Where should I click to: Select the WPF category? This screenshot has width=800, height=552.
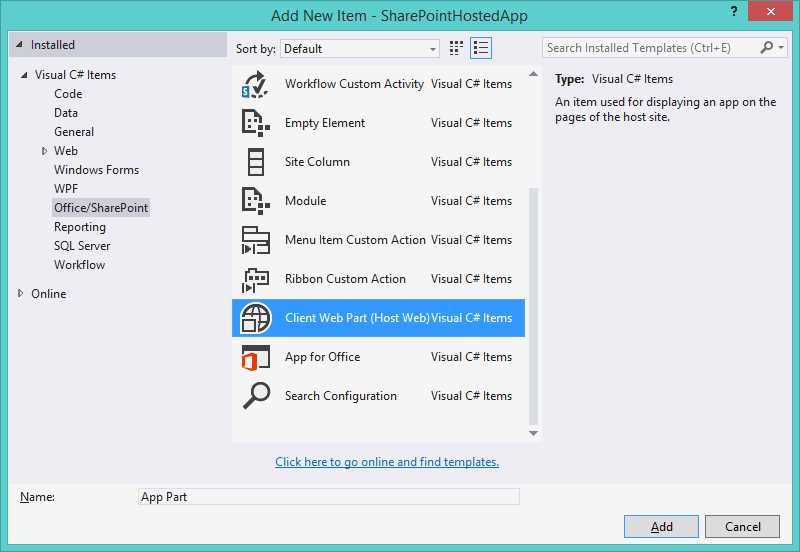tap(66, 189)
